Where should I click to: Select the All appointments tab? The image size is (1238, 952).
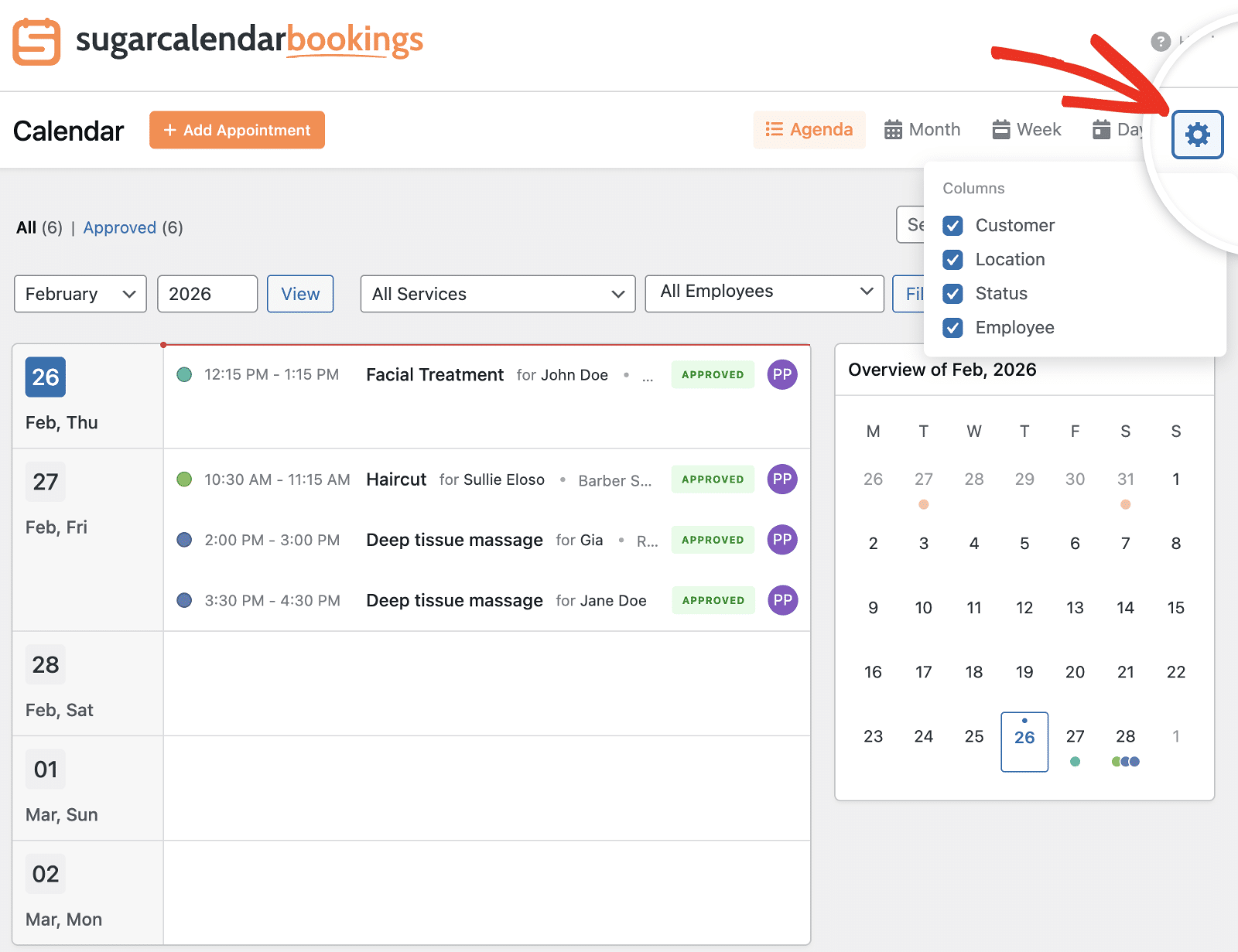[x=26, y=227]
